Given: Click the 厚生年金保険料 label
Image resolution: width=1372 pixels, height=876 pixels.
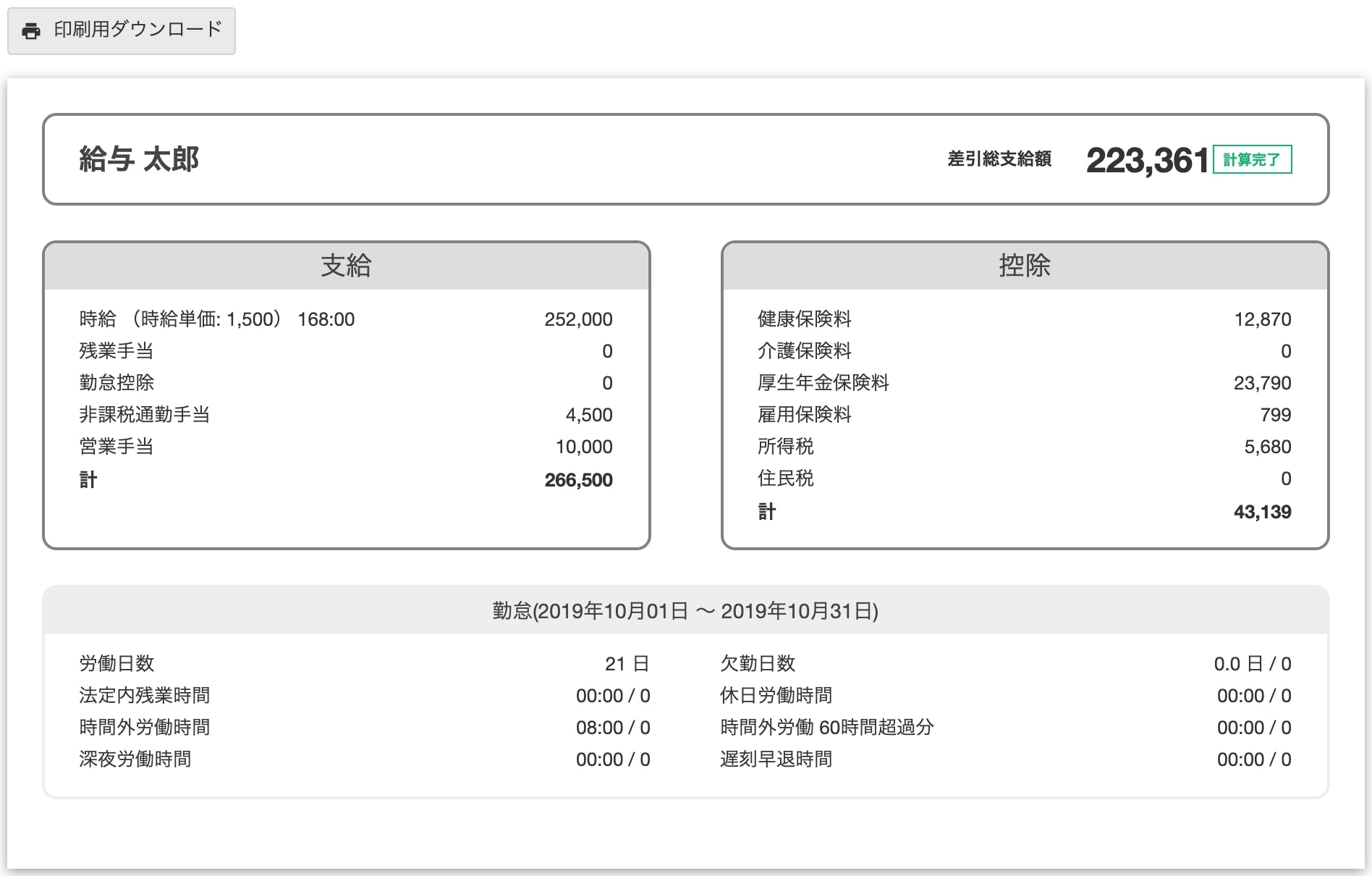Looking at the screenshot, I should [x=823, y=383].
